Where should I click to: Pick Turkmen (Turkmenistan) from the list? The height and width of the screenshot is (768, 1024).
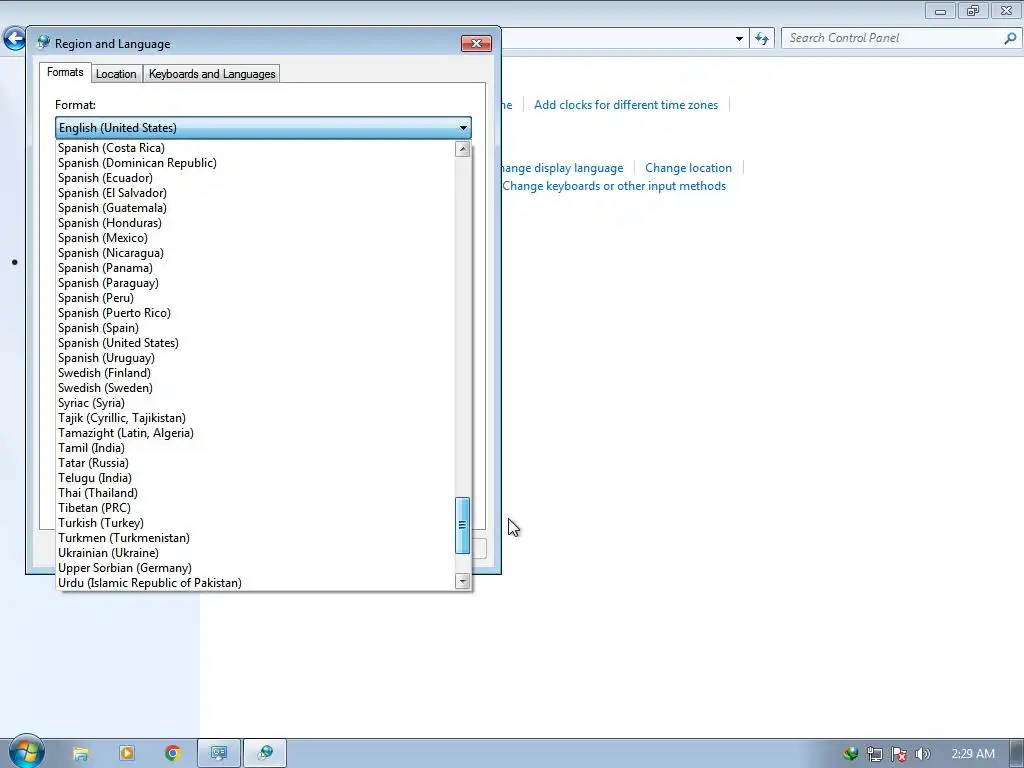click(x=255, y=539)
